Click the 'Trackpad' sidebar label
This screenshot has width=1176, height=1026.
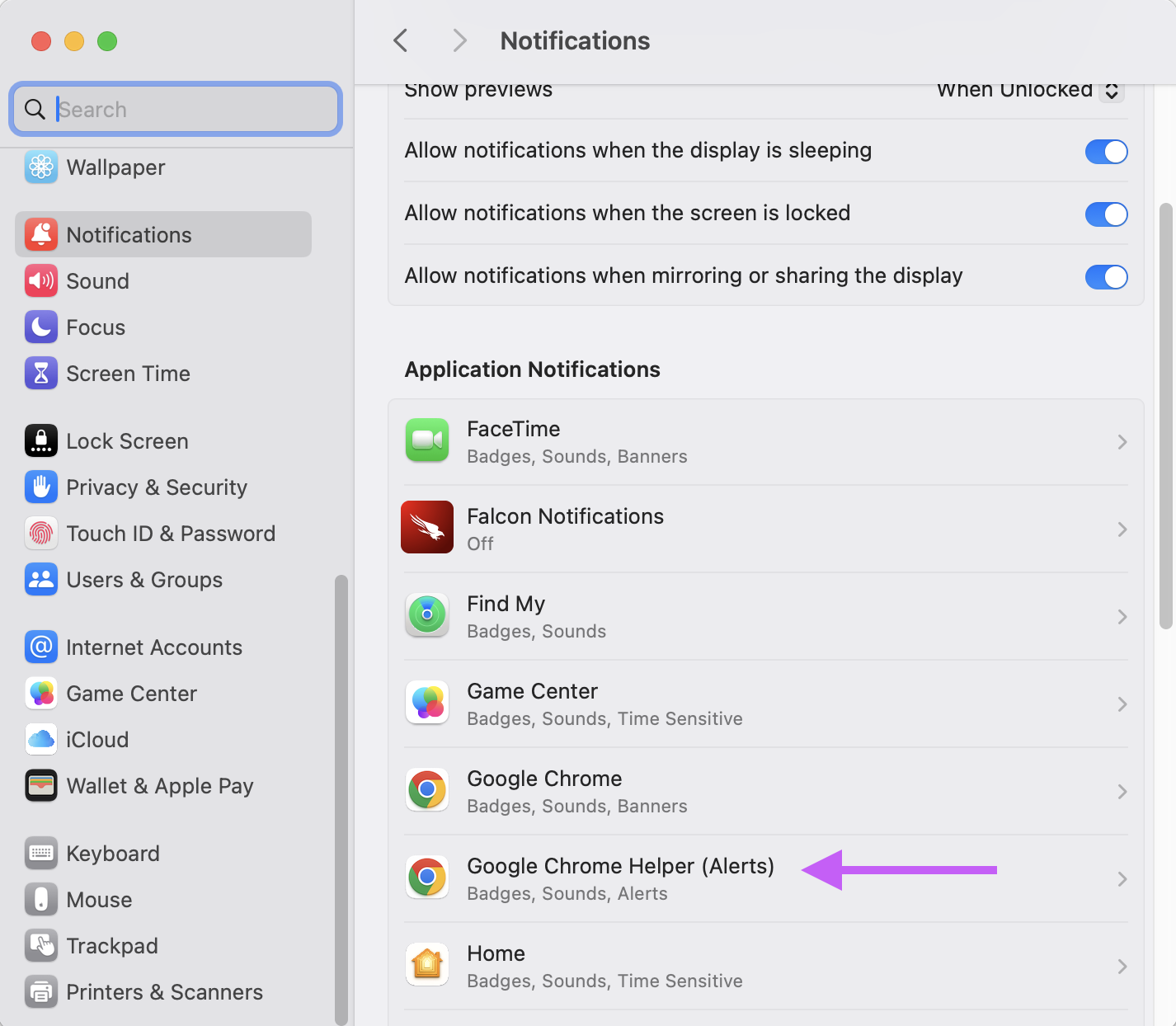(x=112, y=946)
